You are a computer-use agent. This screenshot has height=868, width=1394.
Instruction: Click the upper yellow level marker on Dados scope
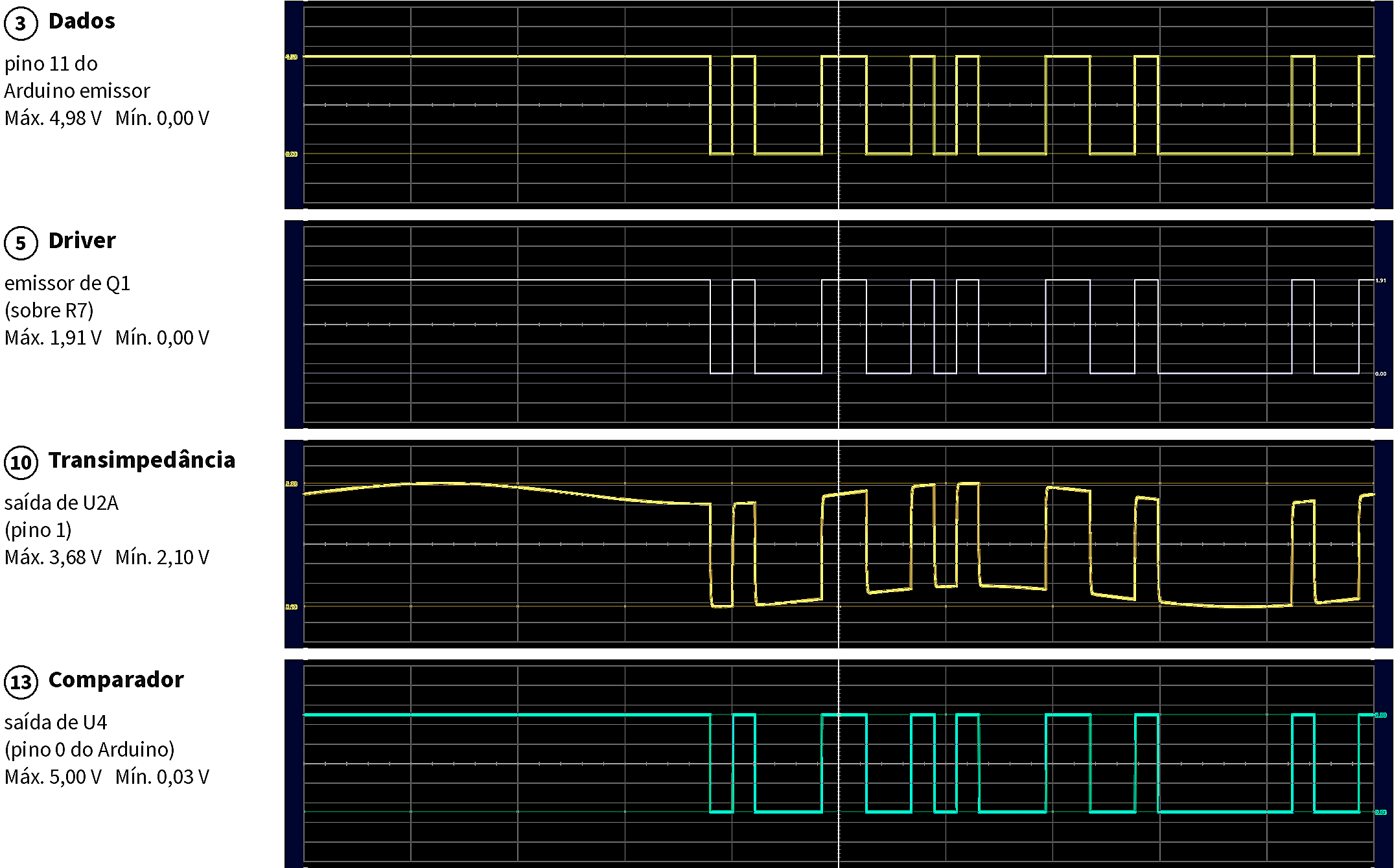coord(292,57)
